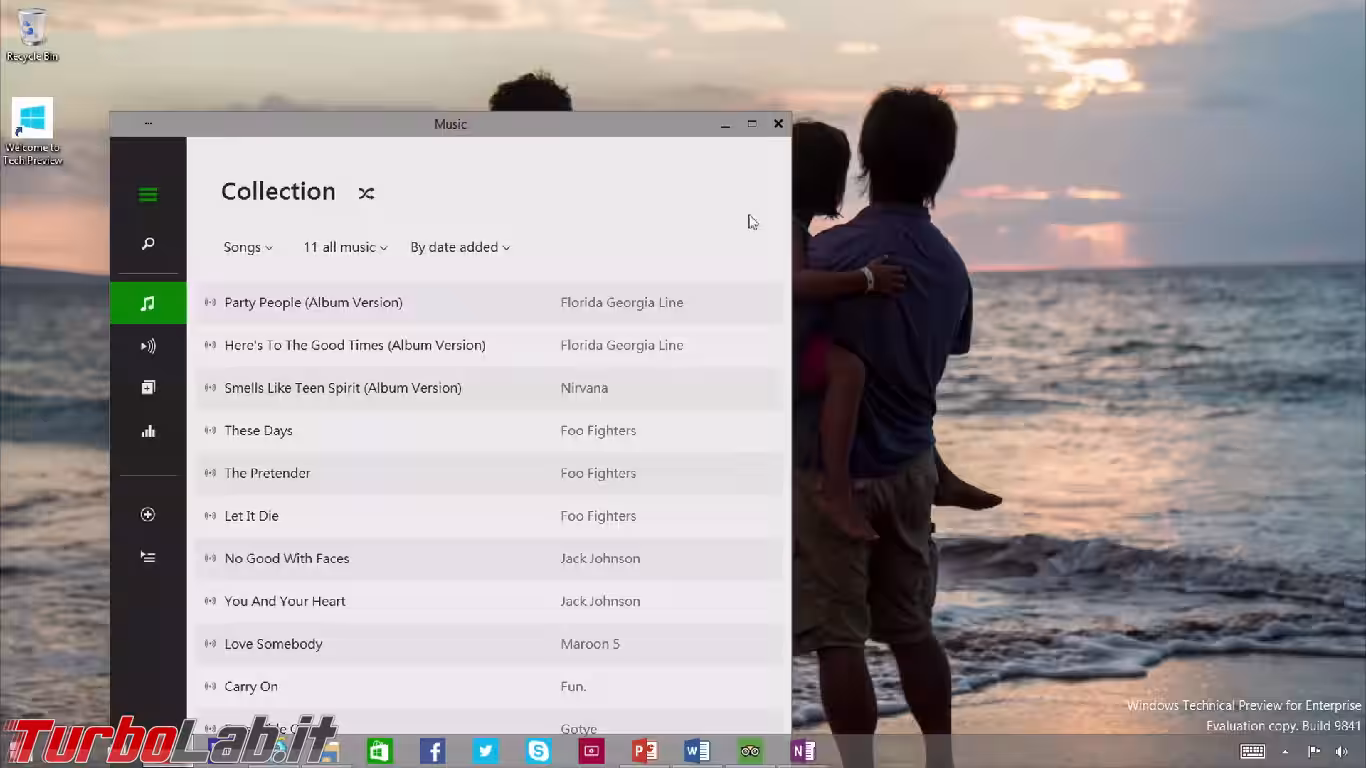Expand the "11 all music" filter dropdown
Screen dimensions: 1366x768
click(x=345, y=247)
